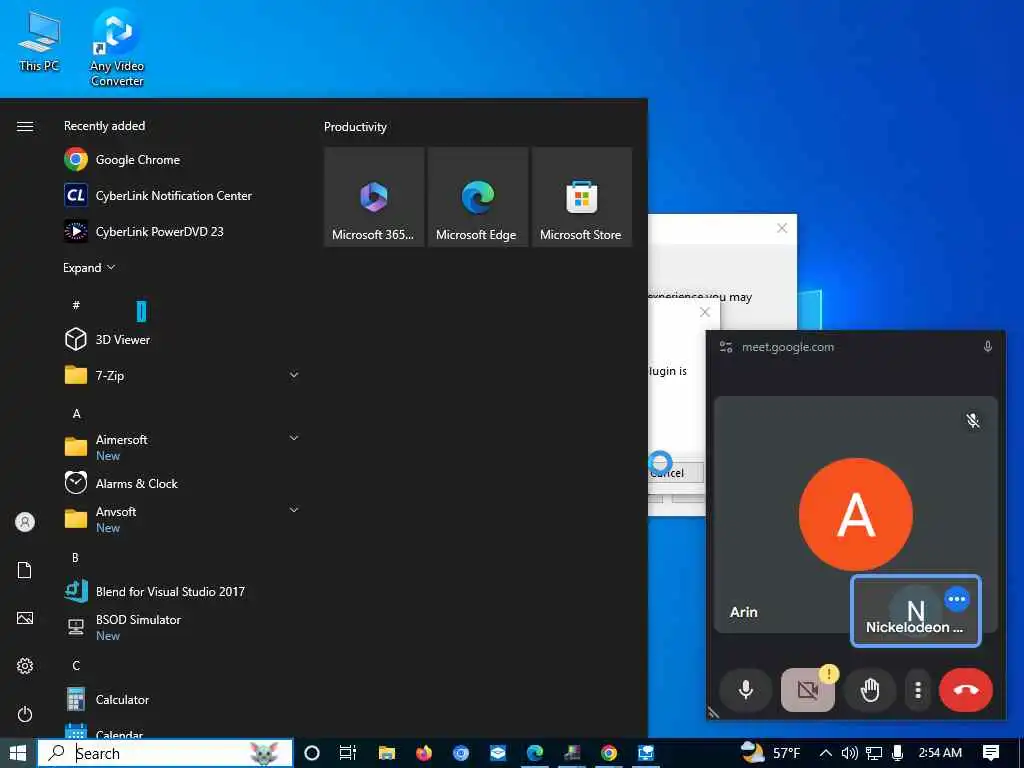Click the taskbar Search box
Viewport: 1024px width, 768px height.
click(165, 754)
